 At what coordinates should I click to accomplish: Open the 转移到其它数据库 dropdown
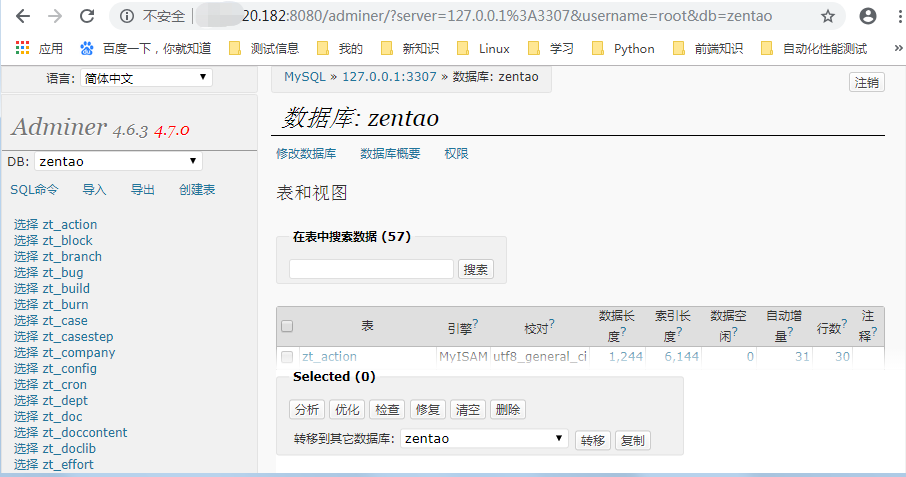pos(484,438)
